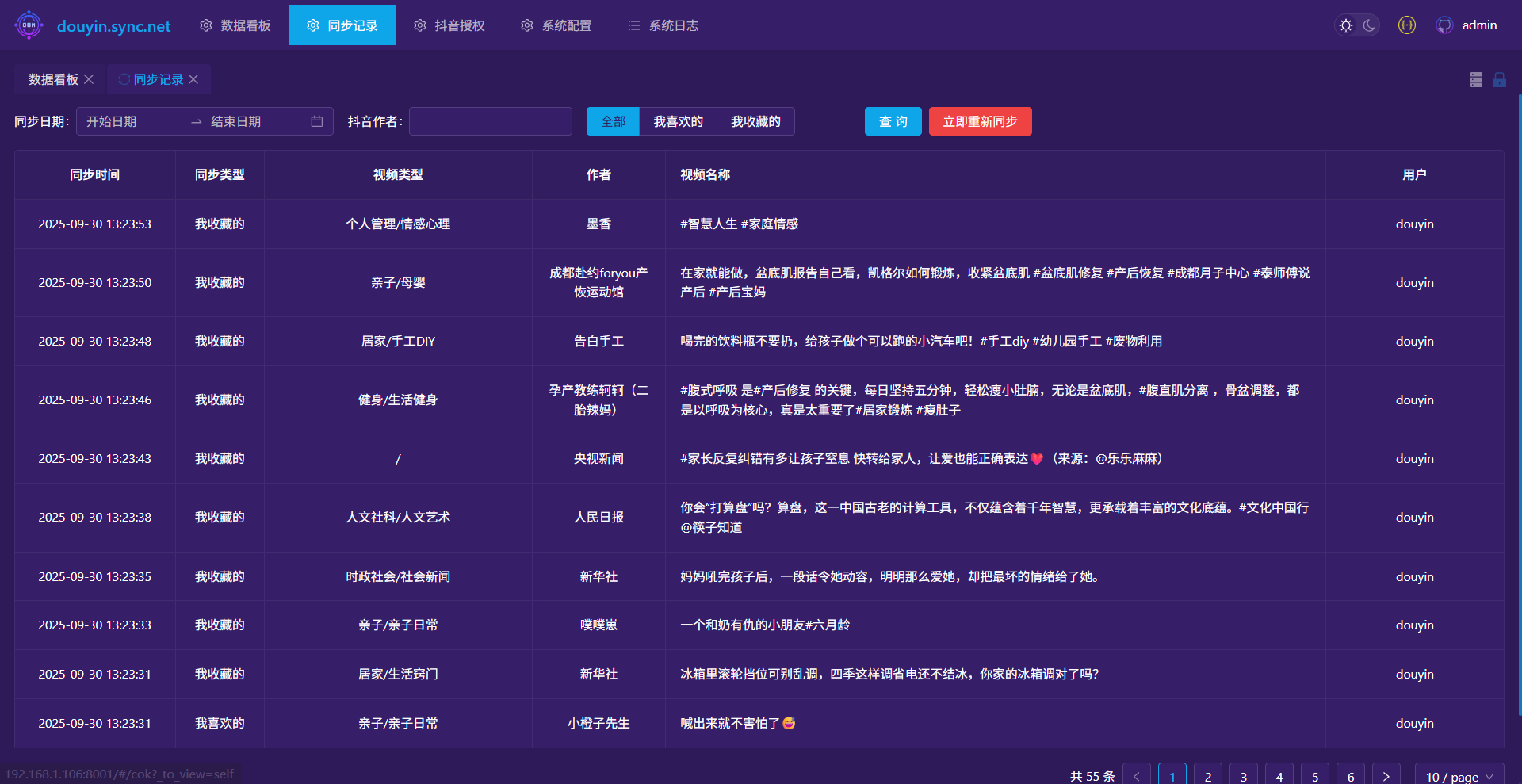Image resolution: width=1522 pixels, height=784 pixels.
Task: Close the 同步记录 tab
Action: [193, 79]
